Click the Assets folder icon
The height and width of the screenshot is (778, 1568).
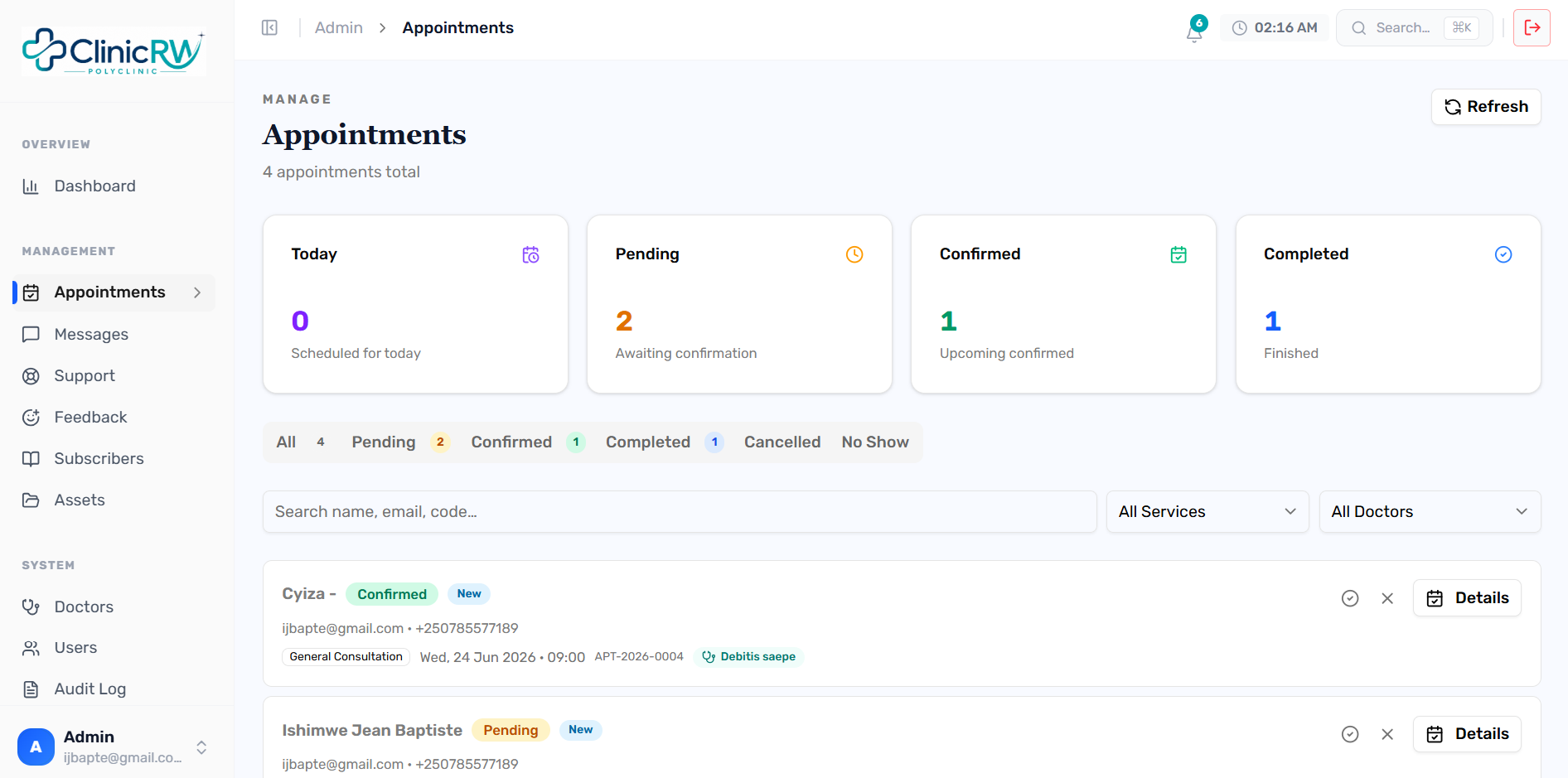[x=31, y=500]
